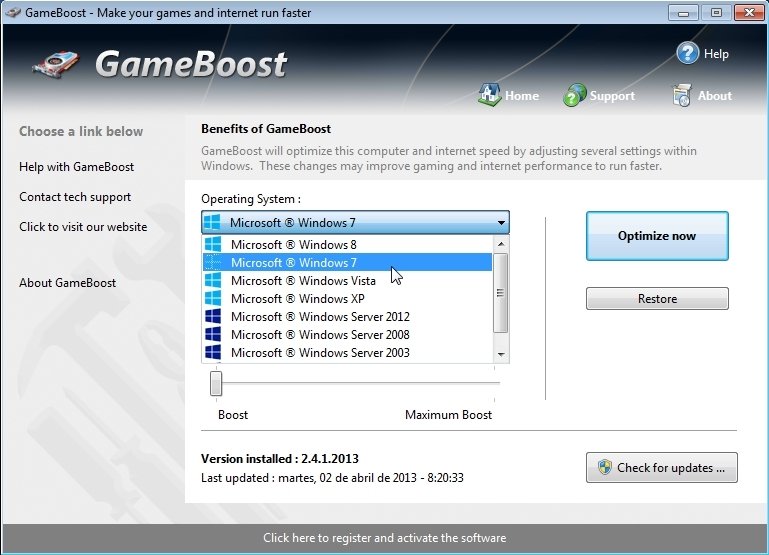Click the Windows Vista logo icon in the list

(x=213, y=280)
